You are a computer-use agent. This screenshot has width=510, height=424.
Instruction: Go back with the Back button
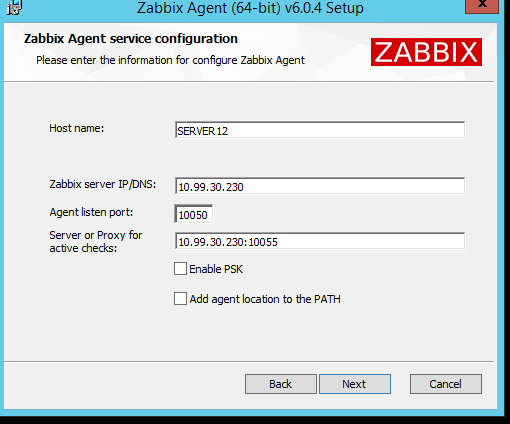pos(281,384)
